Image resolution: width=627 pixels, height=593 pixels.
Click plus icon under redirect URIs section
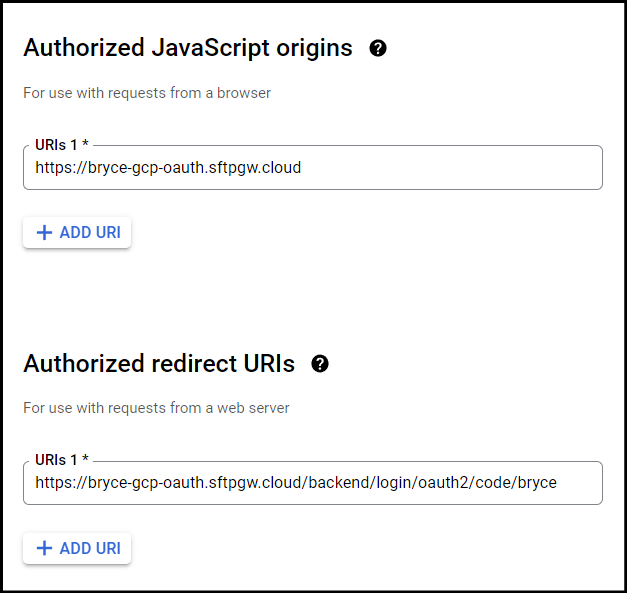[x=44, y=548]
